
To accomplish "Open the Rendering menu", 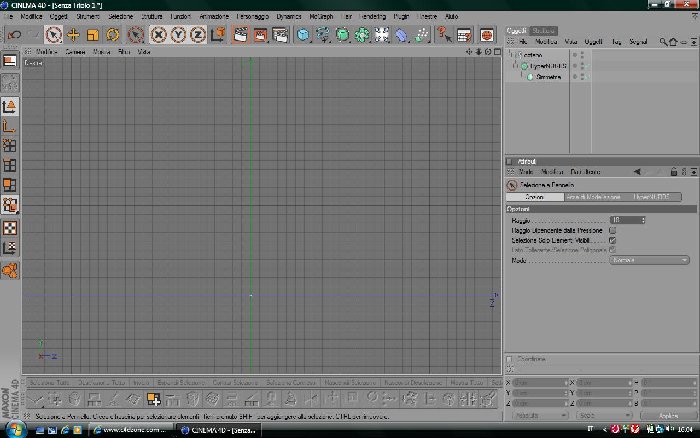I will (372, 17).
